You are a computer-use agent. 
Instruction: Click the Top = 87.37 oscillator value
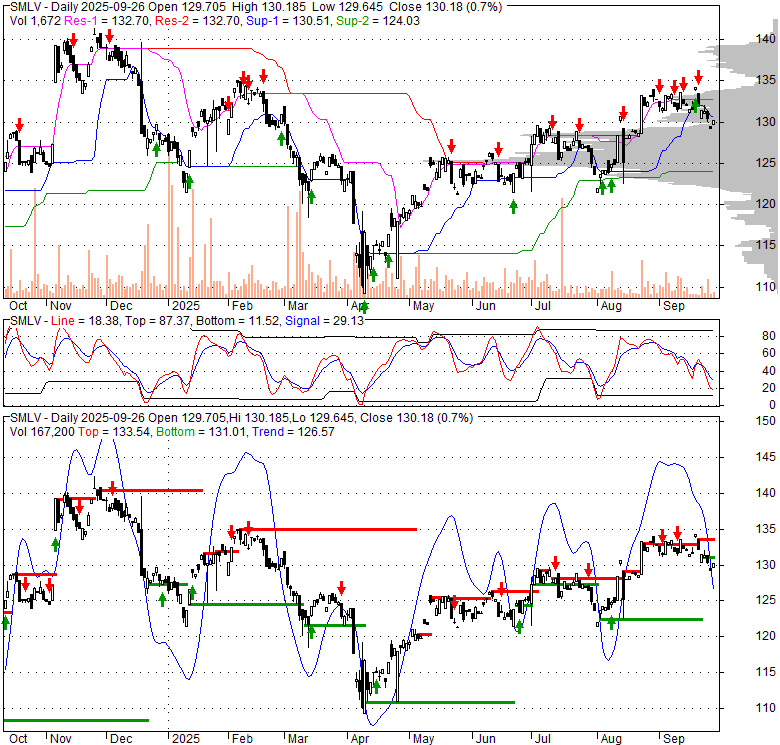pyautogui.click(x=157, y=321)
